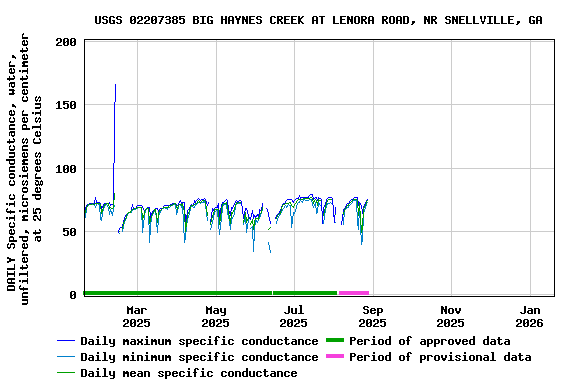Click the light blue minimum line legend swatch
The height and width of the screenshot is (384, 576).
[x=66, y=357]
